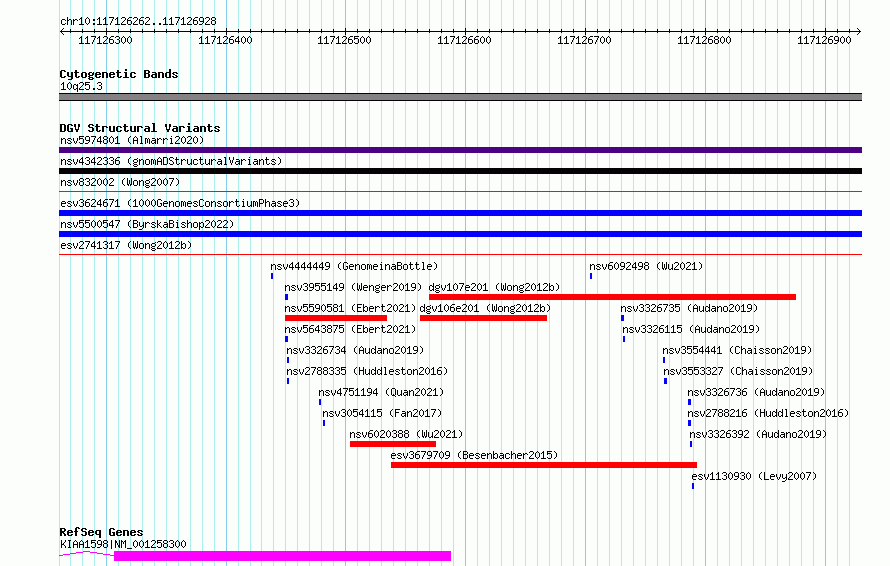Click nsv3054115 (Fan2017) label
The width and height of the screenshot is (890, 566).
382,413
